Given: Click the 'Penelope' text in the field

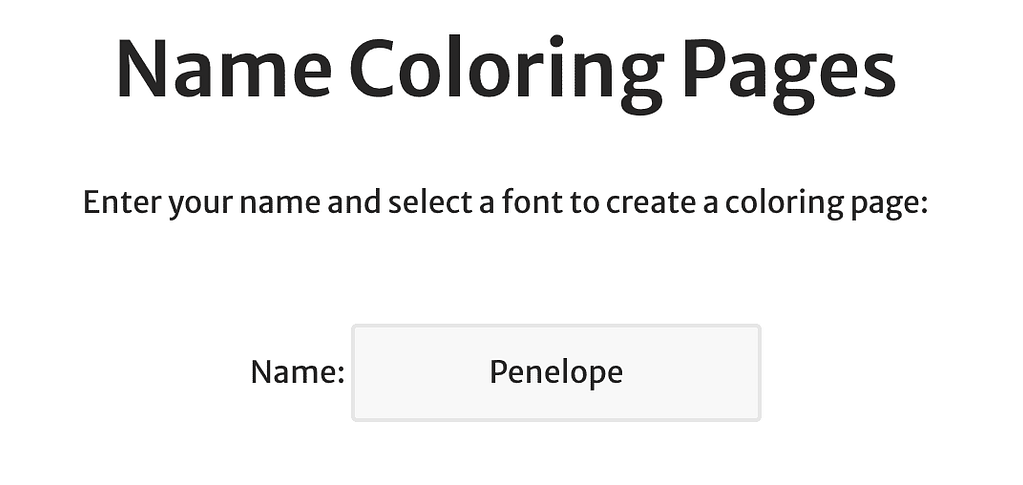Looking at the screenshot, I should (x=556, y=372).
